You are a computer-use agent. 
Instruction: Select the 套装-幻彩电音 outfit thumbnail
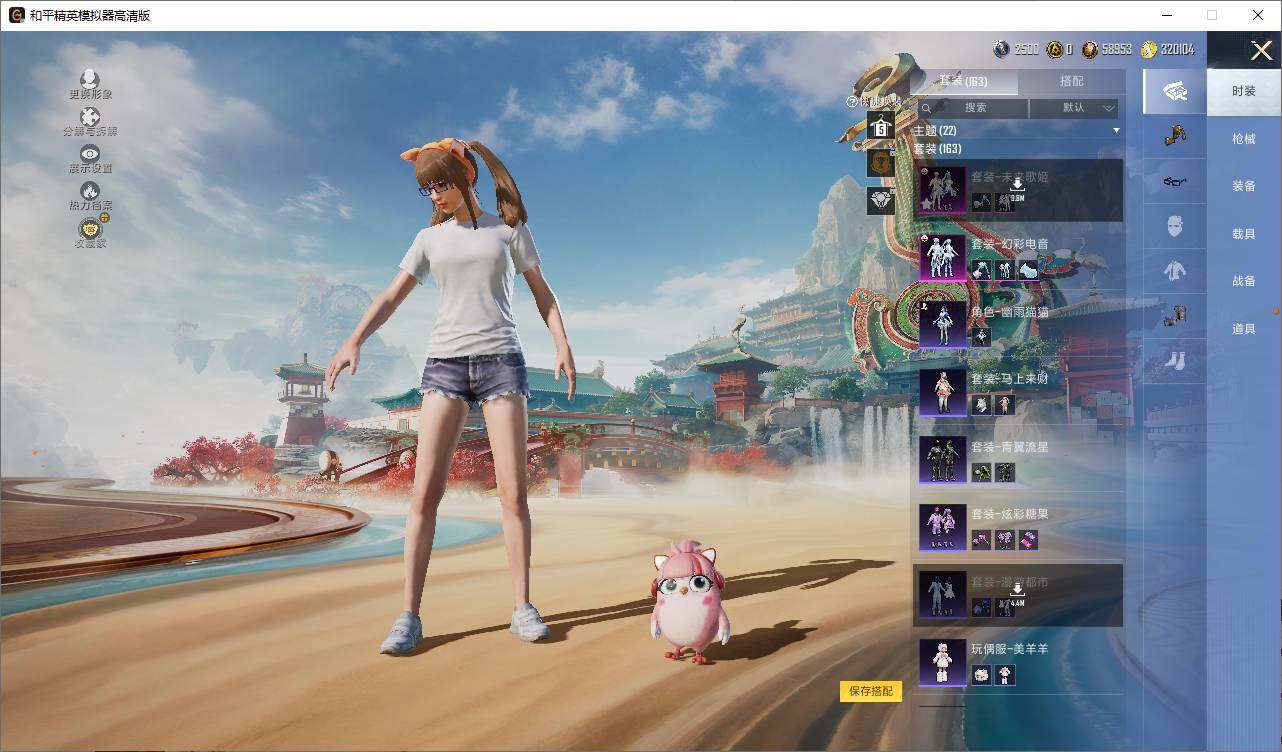pos(942,257)
